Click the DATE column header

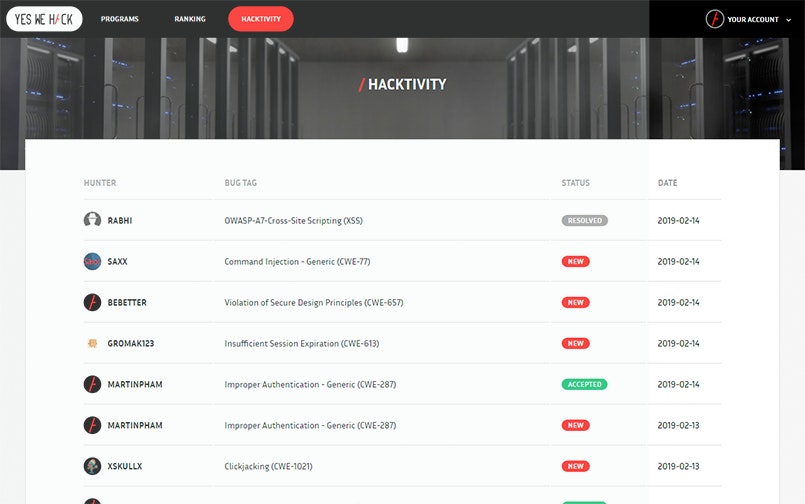[667, 183]
